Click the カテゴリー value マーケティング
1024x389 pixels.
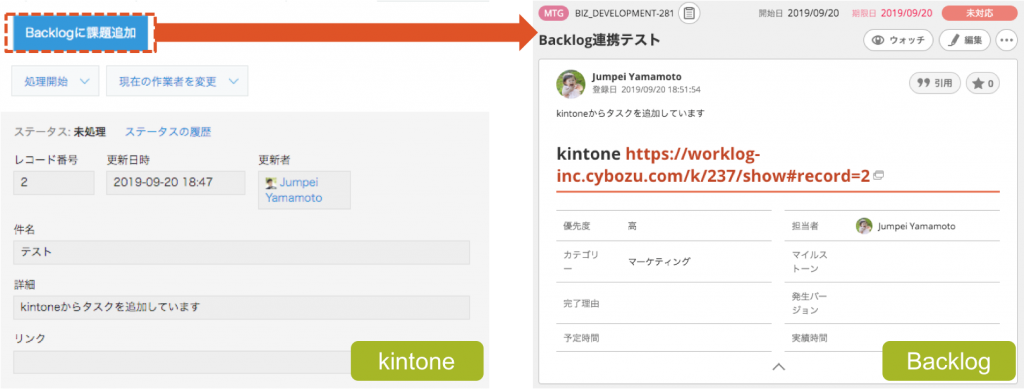click(659, 262)
